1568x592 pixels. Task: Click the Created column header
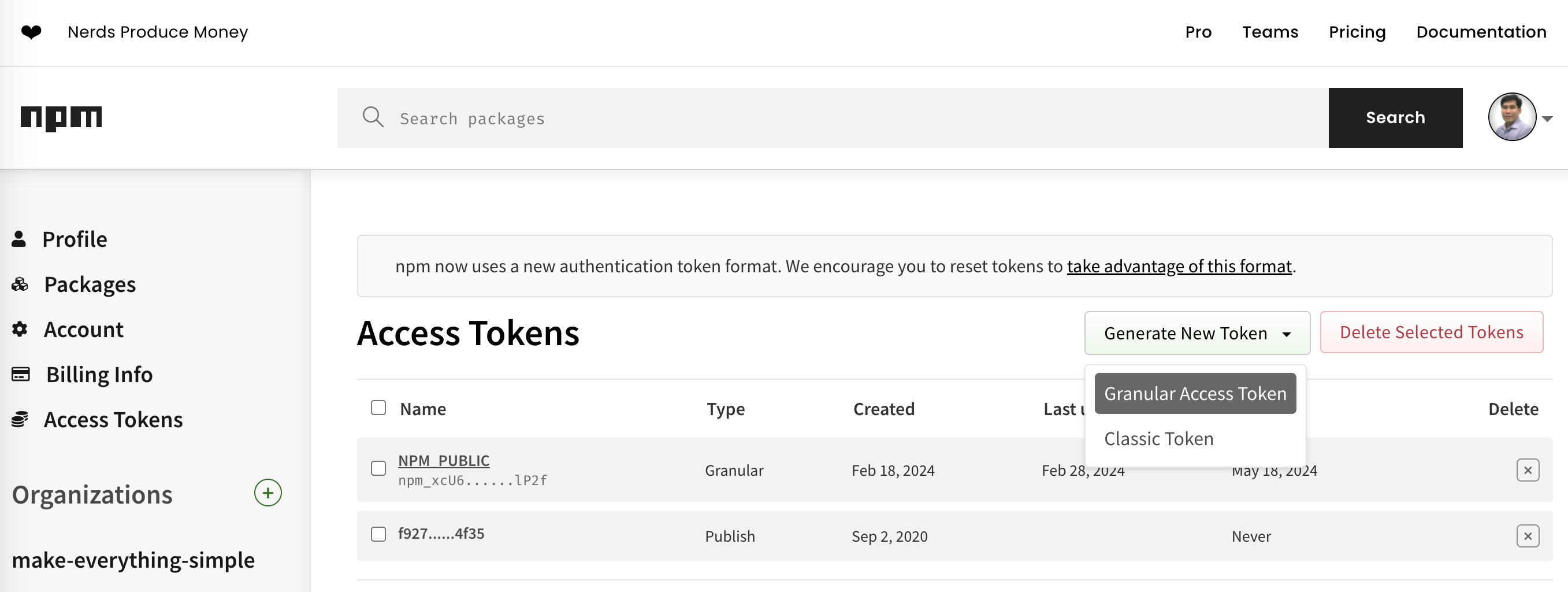coord(883,409)
